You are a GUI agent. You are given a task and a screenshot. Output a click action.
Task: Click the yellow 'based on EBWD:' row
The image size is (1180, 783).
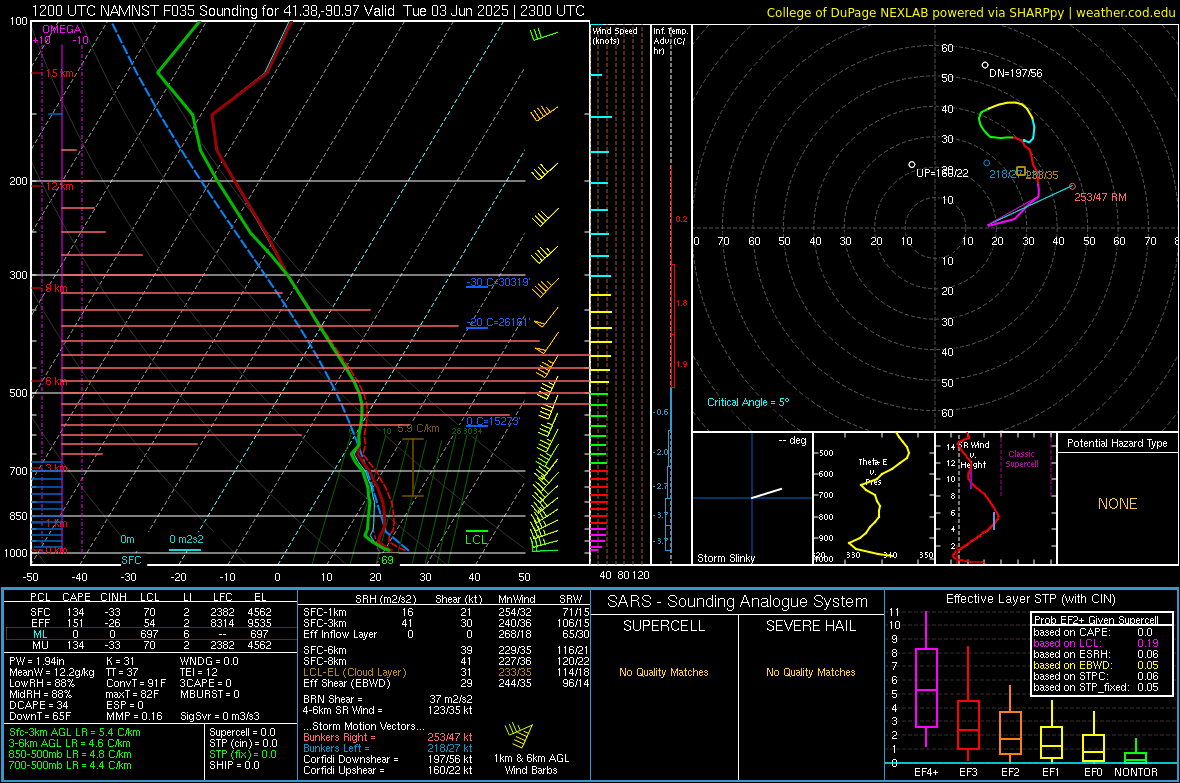[x=1096, y=666]
